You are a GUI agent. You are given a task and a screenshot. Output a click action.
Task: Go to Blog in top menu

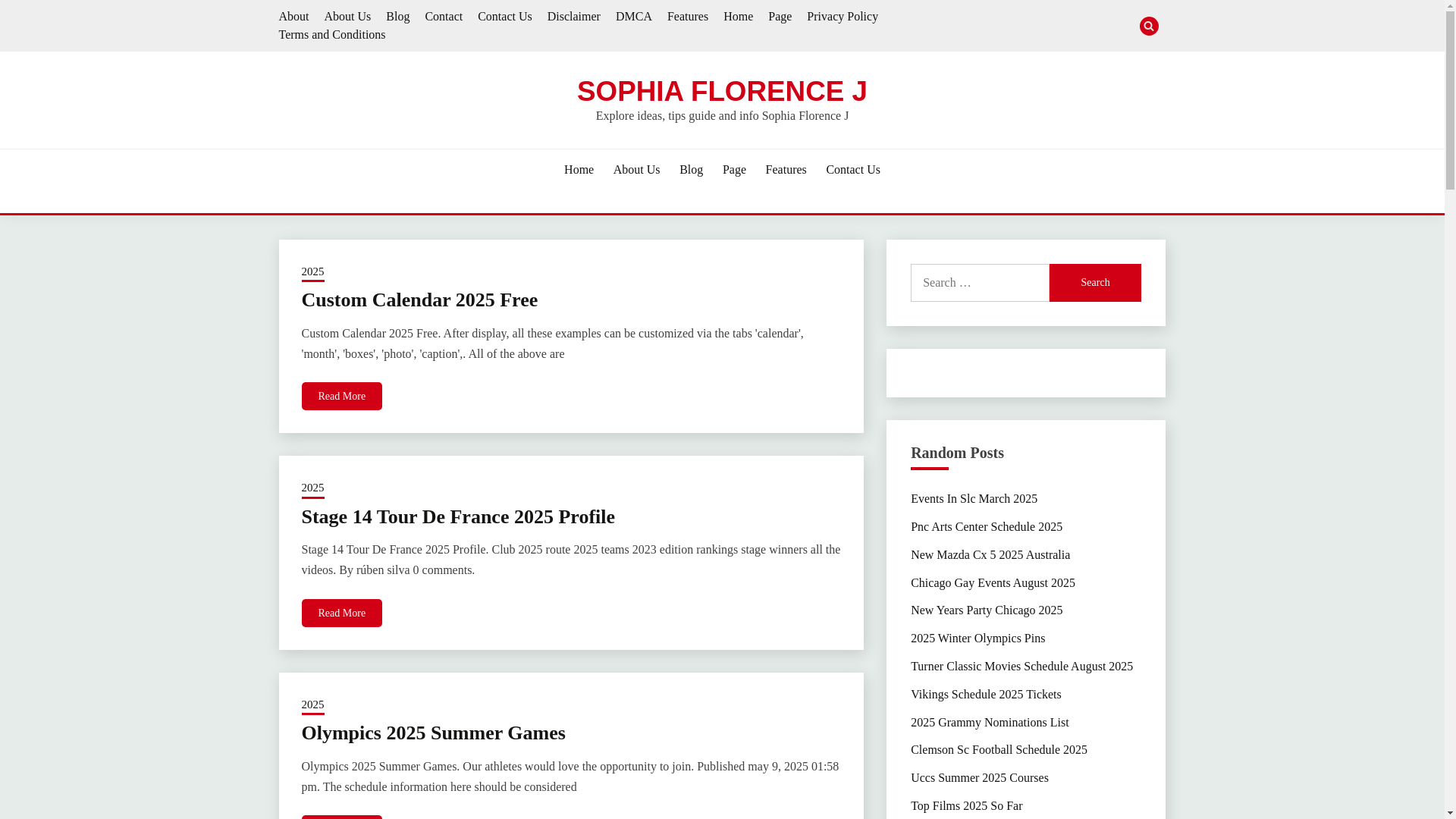tap(397, 17)
